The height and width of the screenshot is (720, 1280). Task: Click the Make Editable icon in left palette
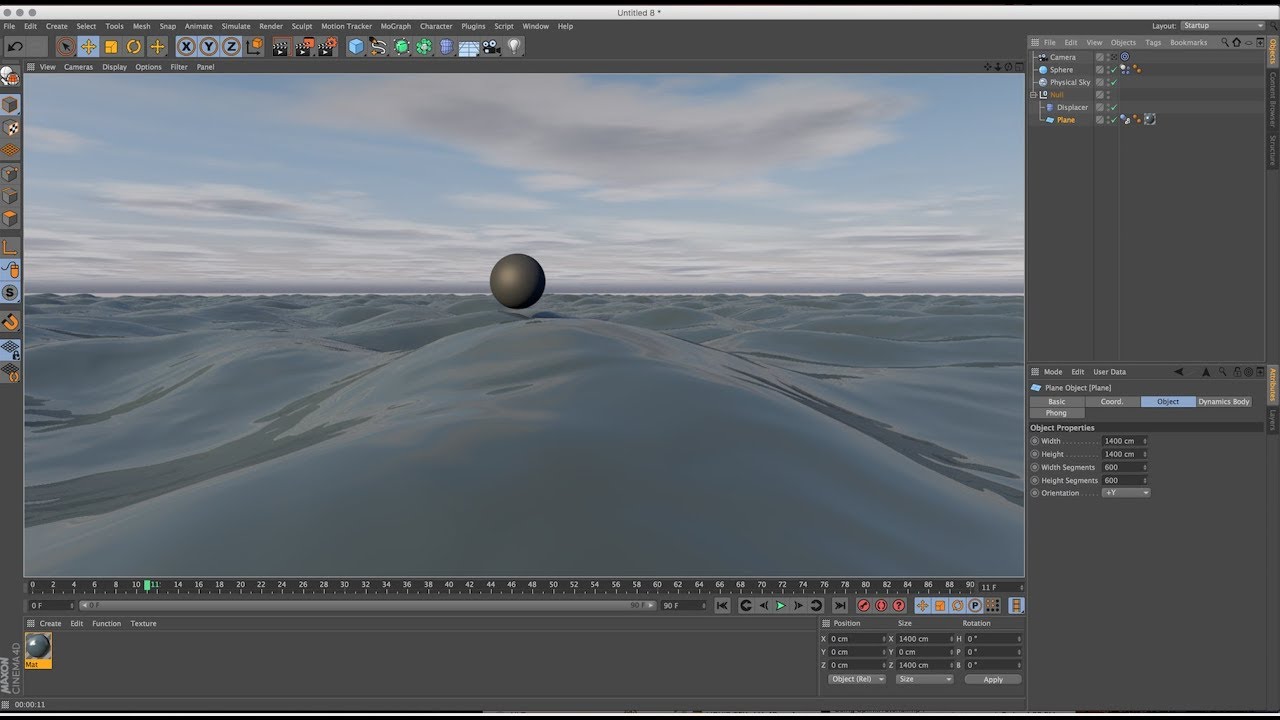click(x=10, y=76)
